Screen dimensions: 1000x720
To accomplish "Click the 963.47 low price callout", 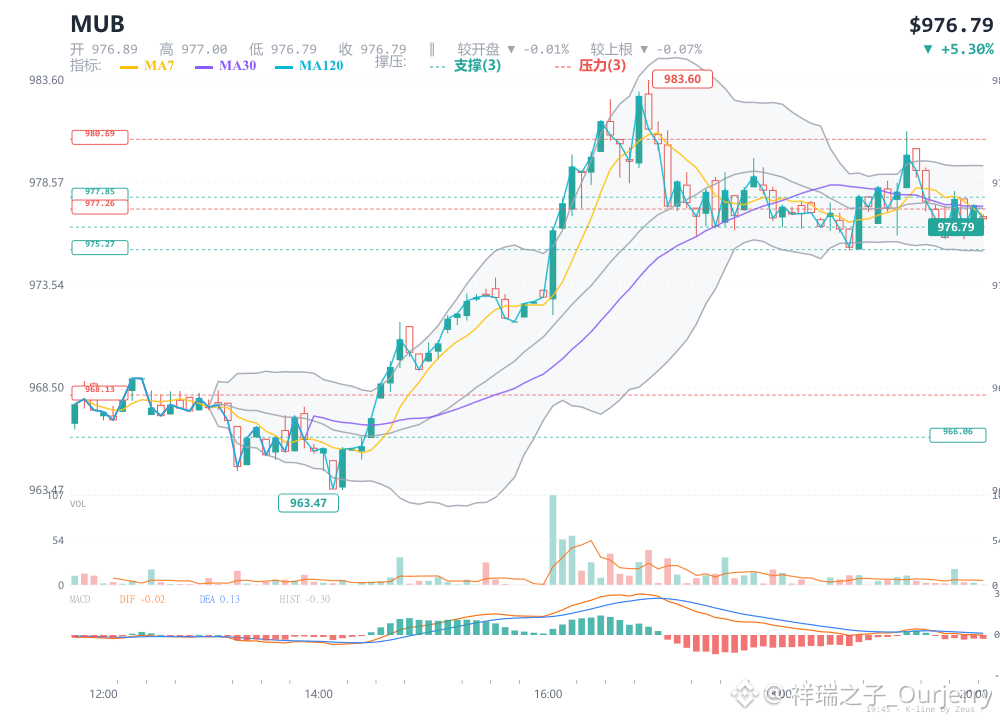I will pyautogui.click(x=308, y=503).
